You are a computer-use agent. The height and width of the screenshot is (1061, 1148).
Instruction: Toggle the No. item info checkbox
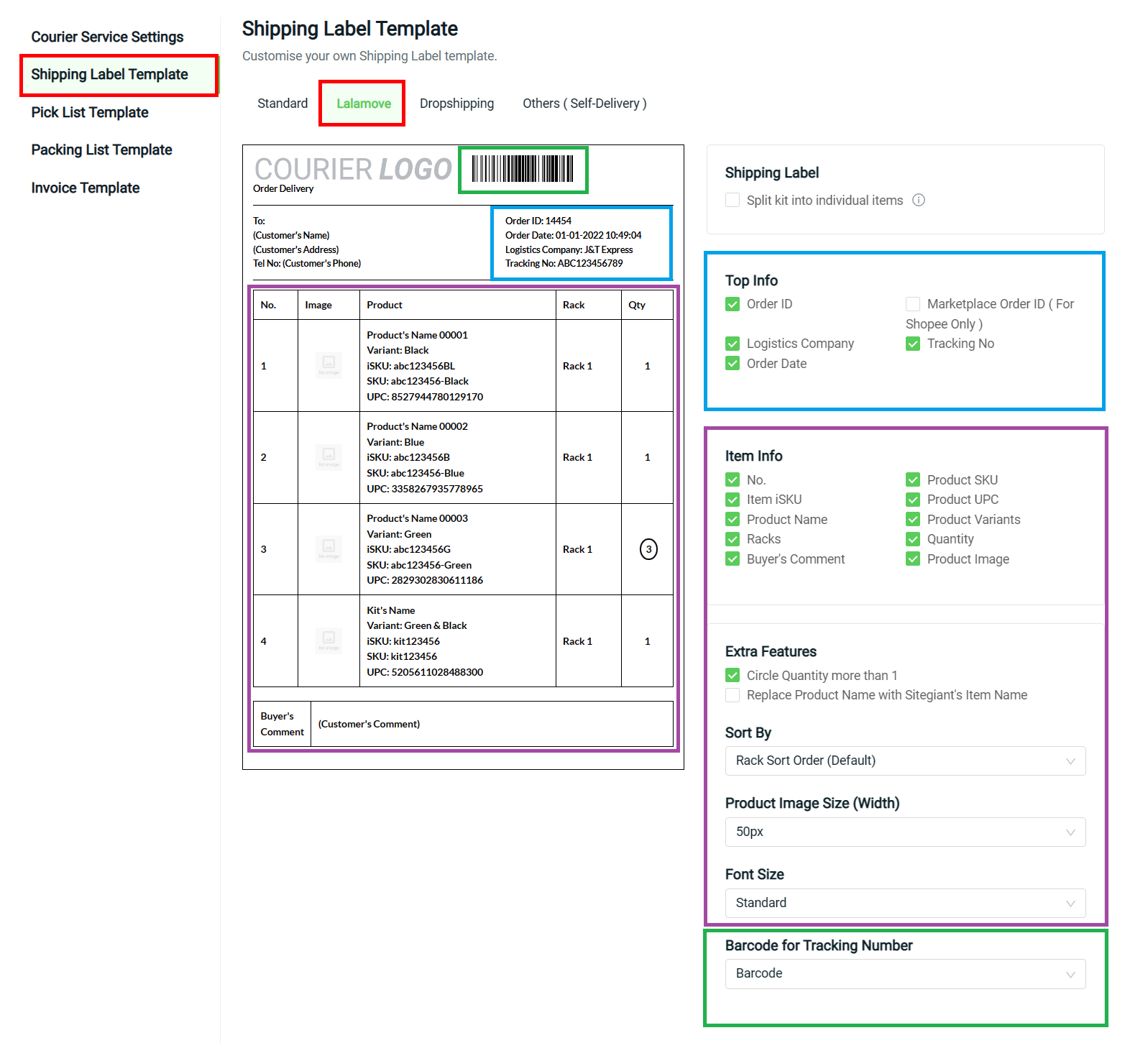coord(733,479)
